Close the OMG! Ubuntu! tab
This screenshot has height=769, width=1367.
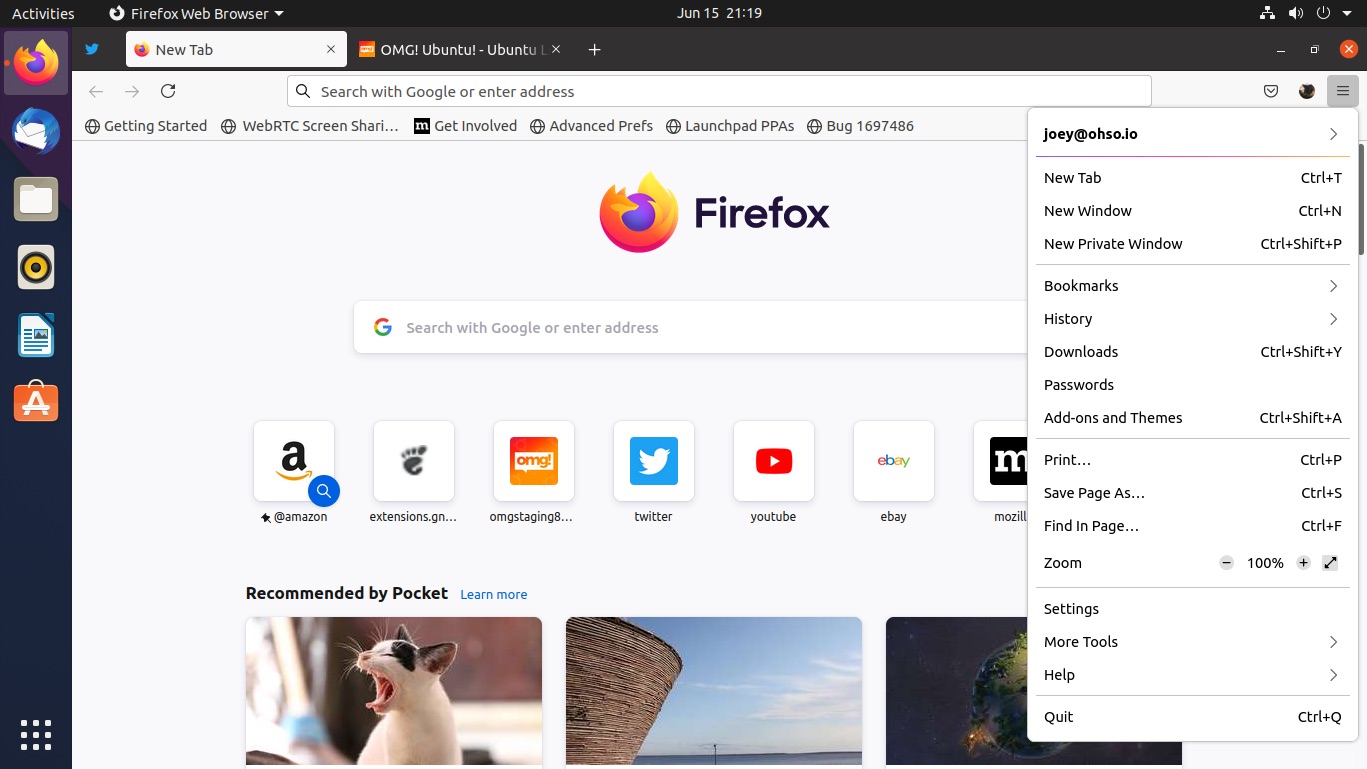point(556,49)
